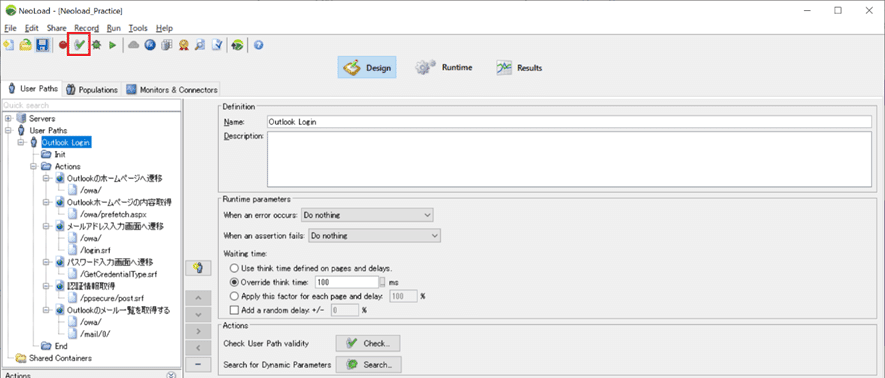The image size is (885, 378).
Task: Switch to the Design section
Action: point(367,68)
